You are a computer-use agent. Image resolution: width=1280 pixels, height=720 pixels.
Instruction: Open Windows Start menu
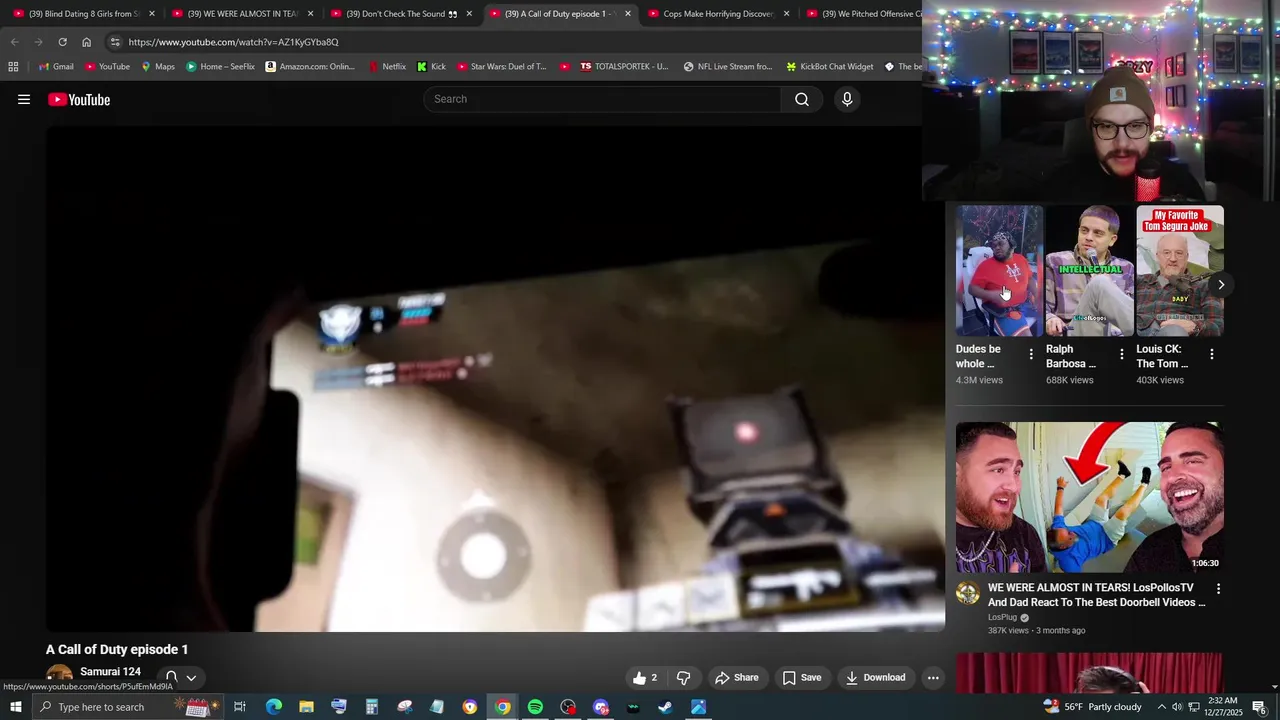point(16,707)
